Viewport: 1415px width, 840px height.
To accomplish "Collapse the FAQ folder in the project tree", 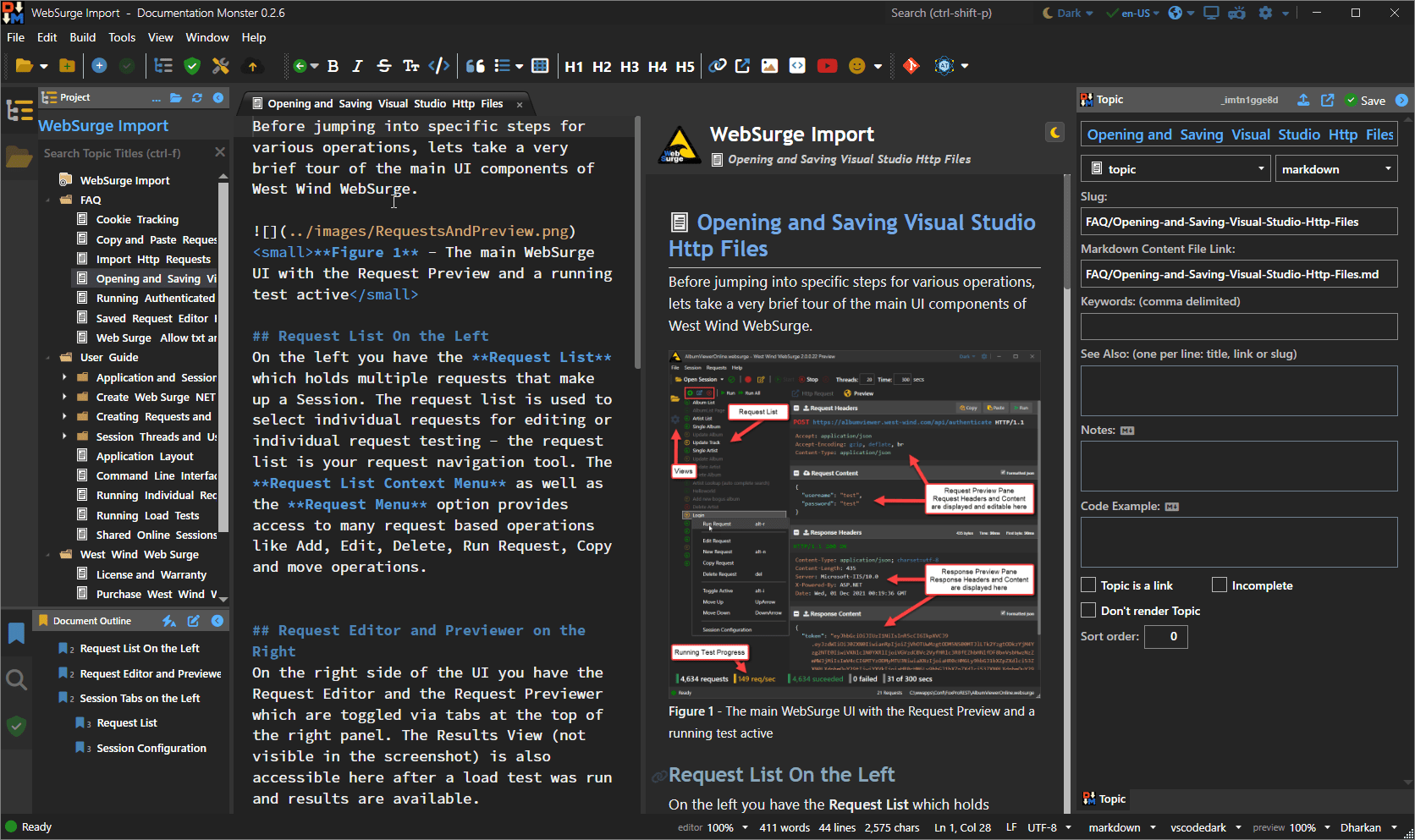I will 49,200.
